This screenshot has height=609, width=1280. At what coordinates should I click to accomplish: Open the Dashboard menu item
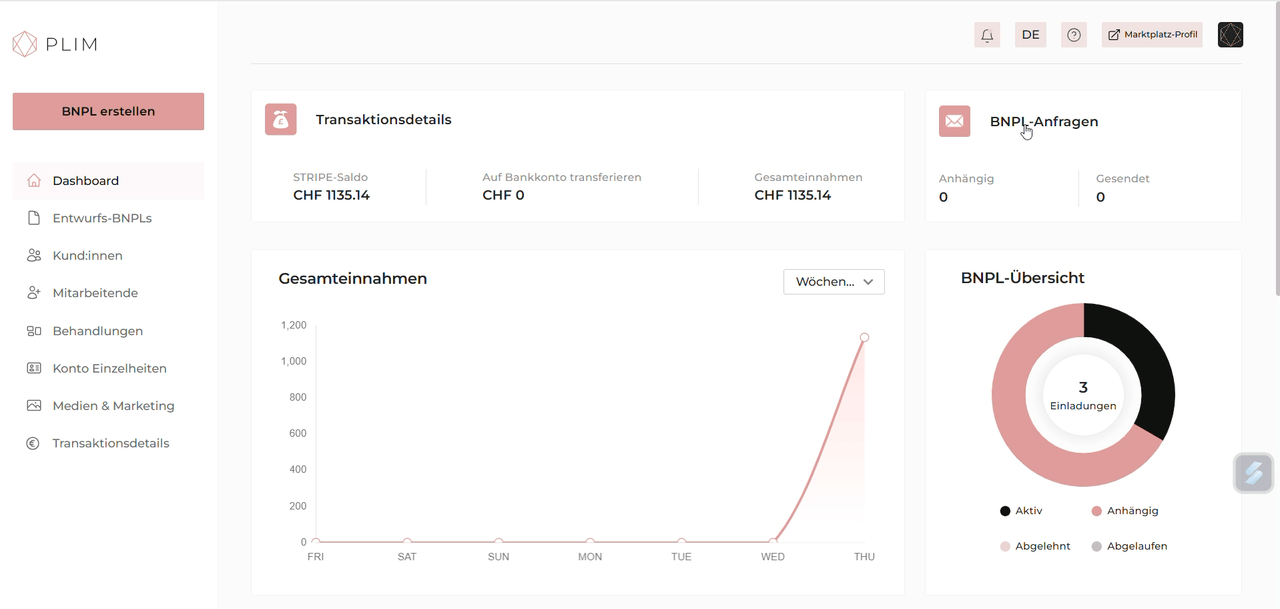[108, 181]
